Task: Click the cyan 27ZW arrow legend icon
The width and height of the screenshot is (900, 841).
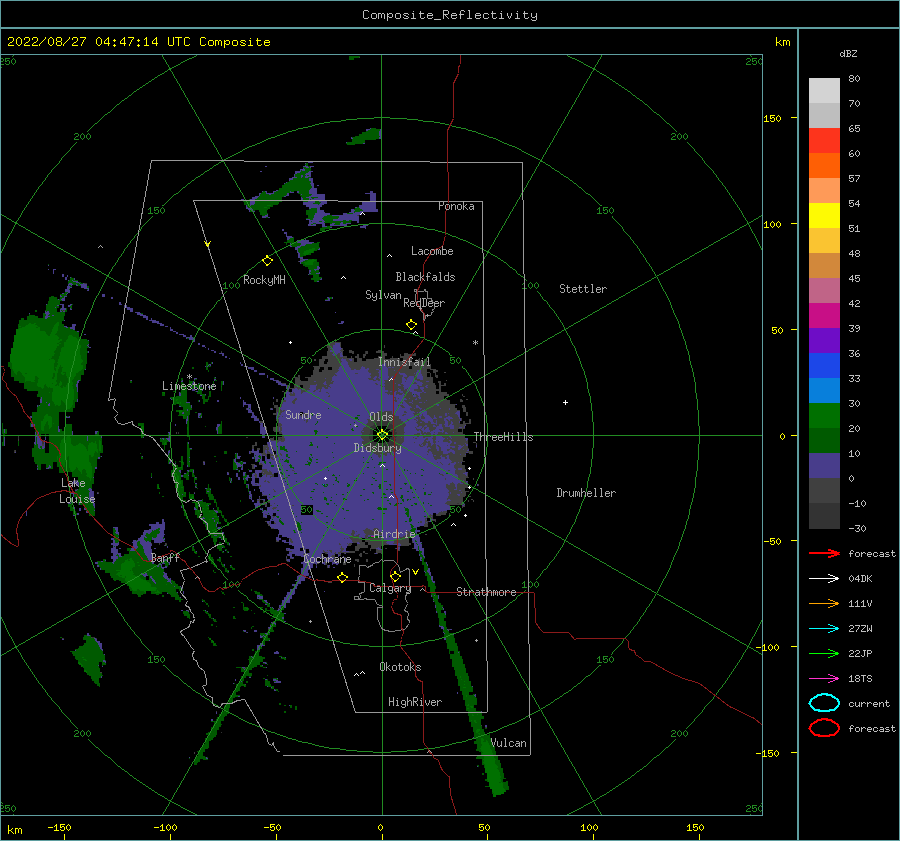Action: click(824, 629)
